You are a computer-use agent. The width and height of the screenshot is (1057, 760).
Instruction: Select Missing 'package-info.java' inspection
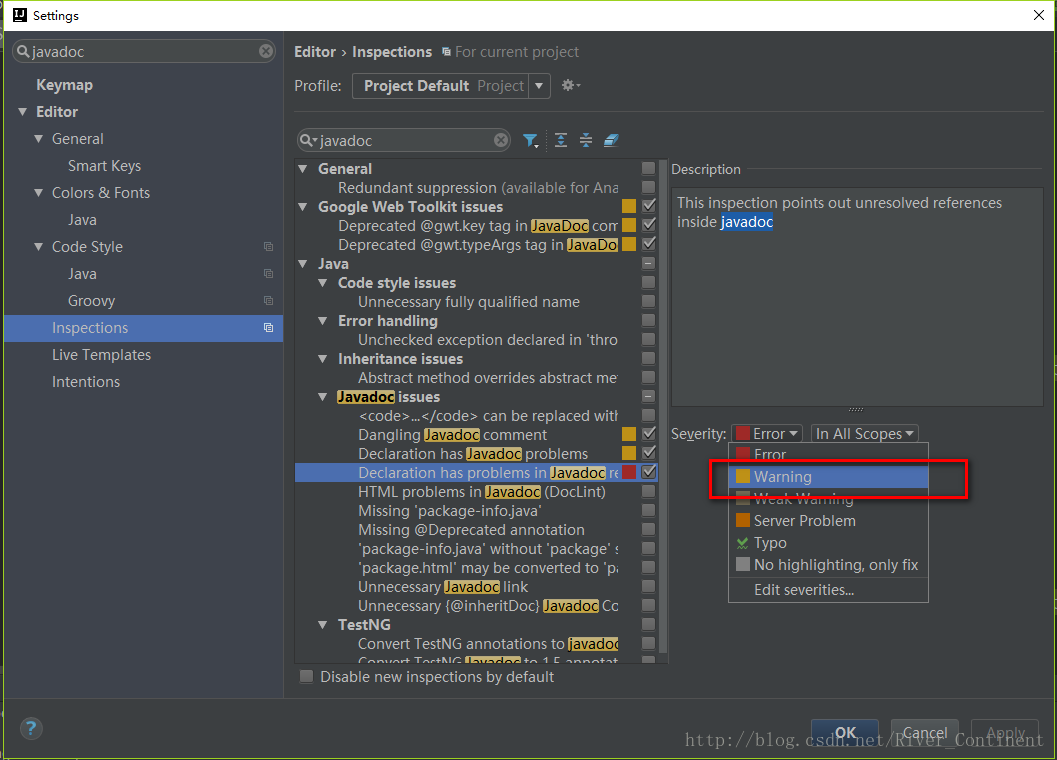450,510
